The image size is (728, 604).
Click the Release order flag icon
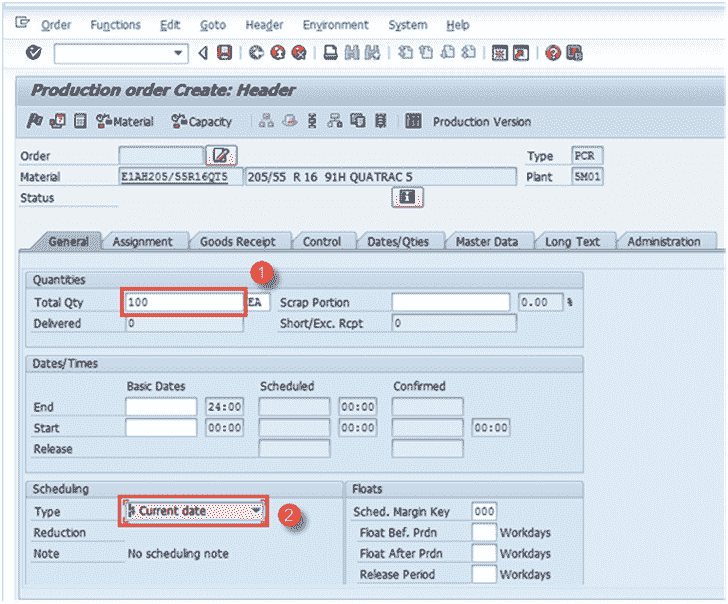pyautogui.click(x=34, y=121)
